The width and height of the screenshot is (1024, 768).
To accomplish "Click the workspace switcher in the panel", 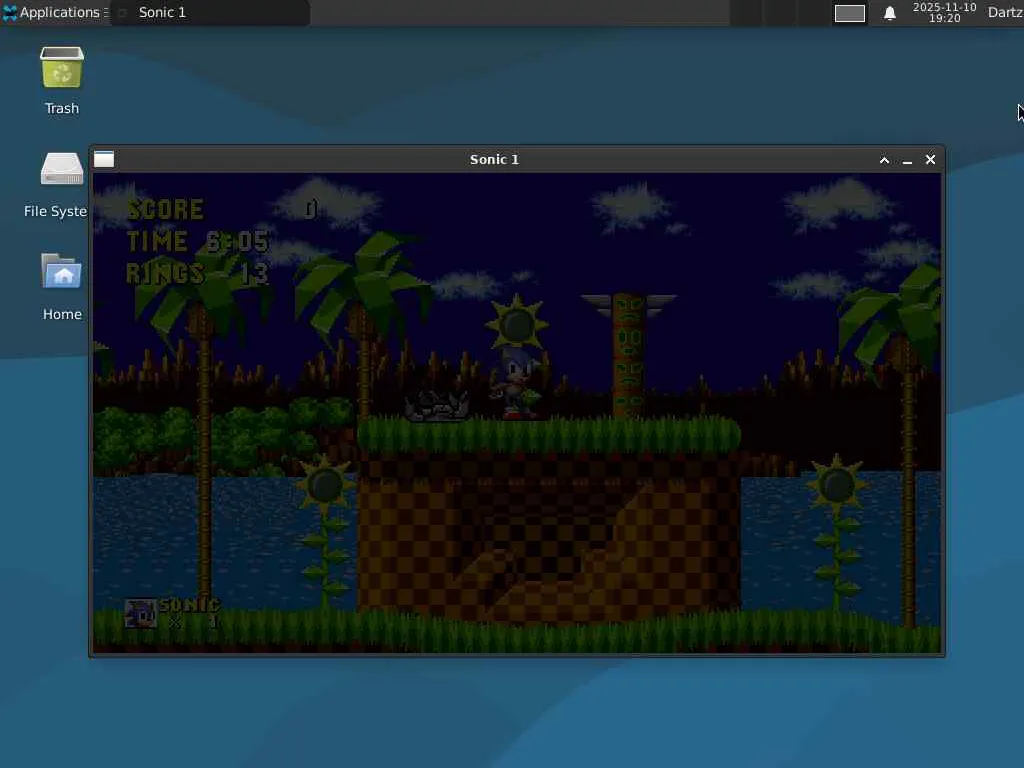I will (850, 13).
